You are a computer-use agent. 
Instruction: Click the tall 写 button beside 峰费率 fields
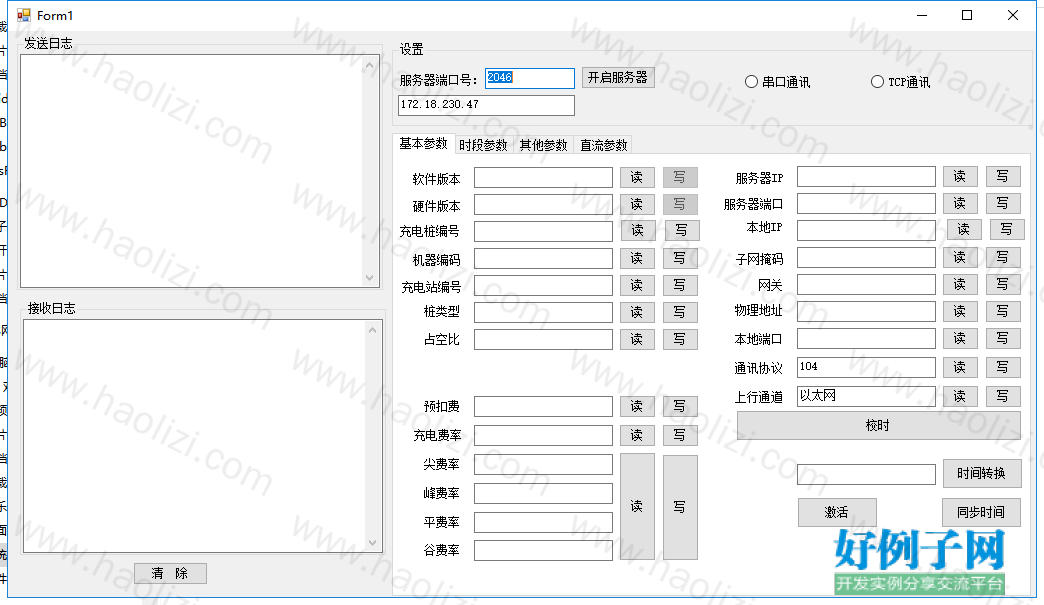click(680, 507)
